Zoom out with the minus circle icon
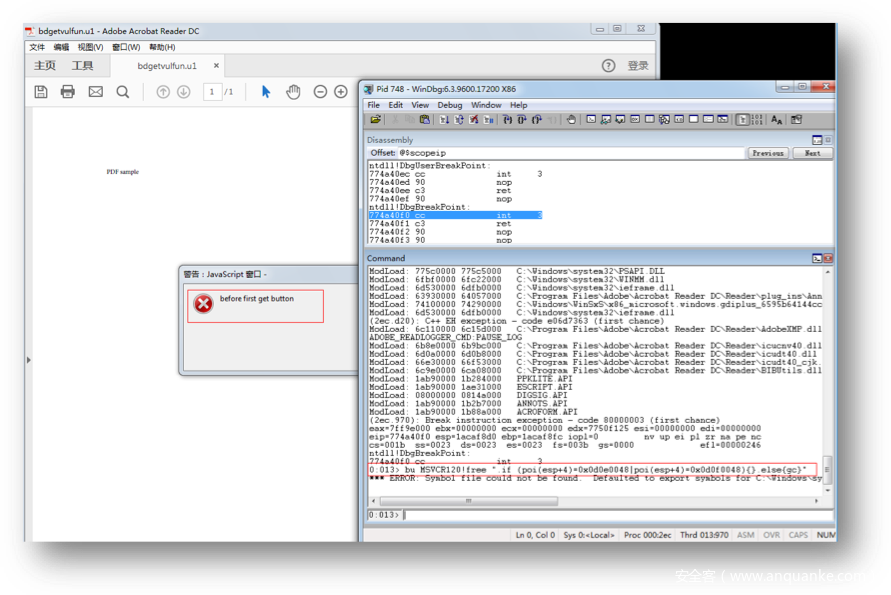 point(320,91)
